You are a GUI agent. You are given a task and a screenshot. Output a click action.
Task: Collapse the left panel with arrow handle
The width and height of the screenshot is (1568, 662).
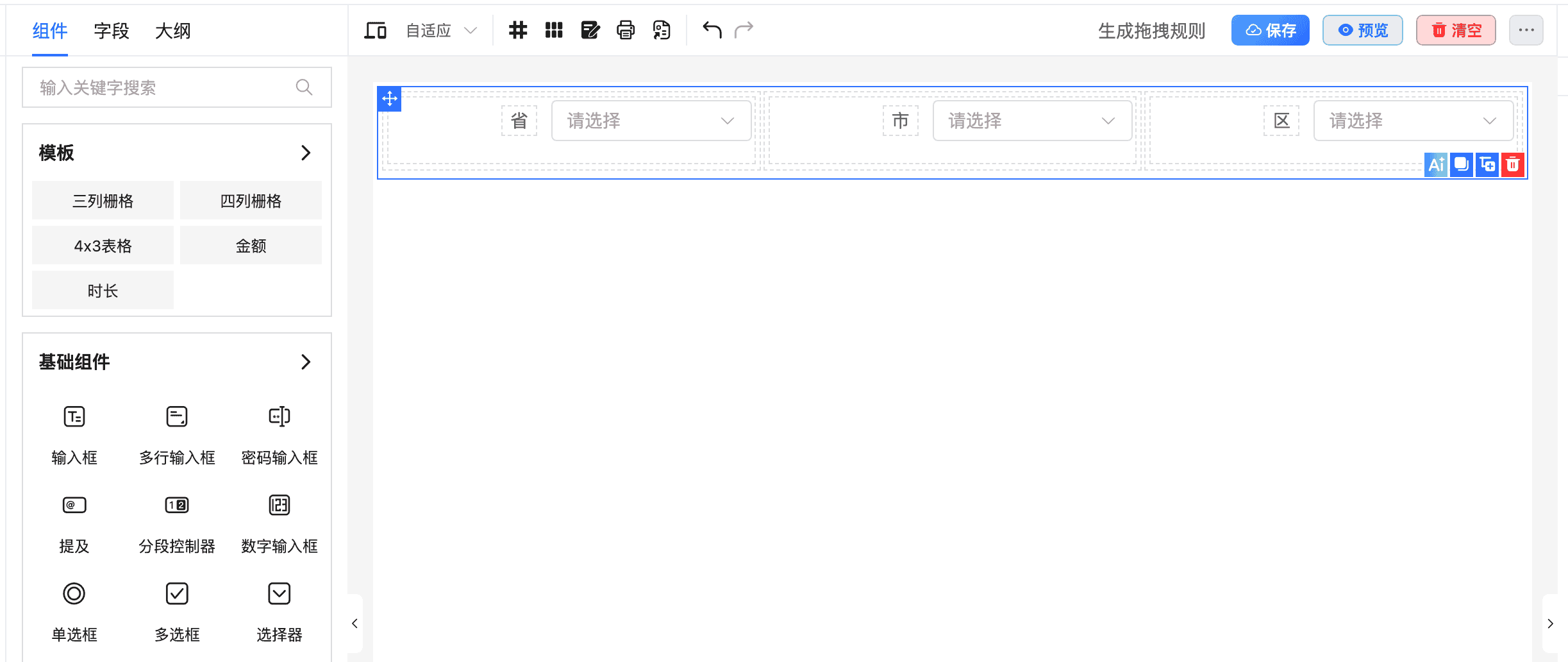tap(354, 624)
